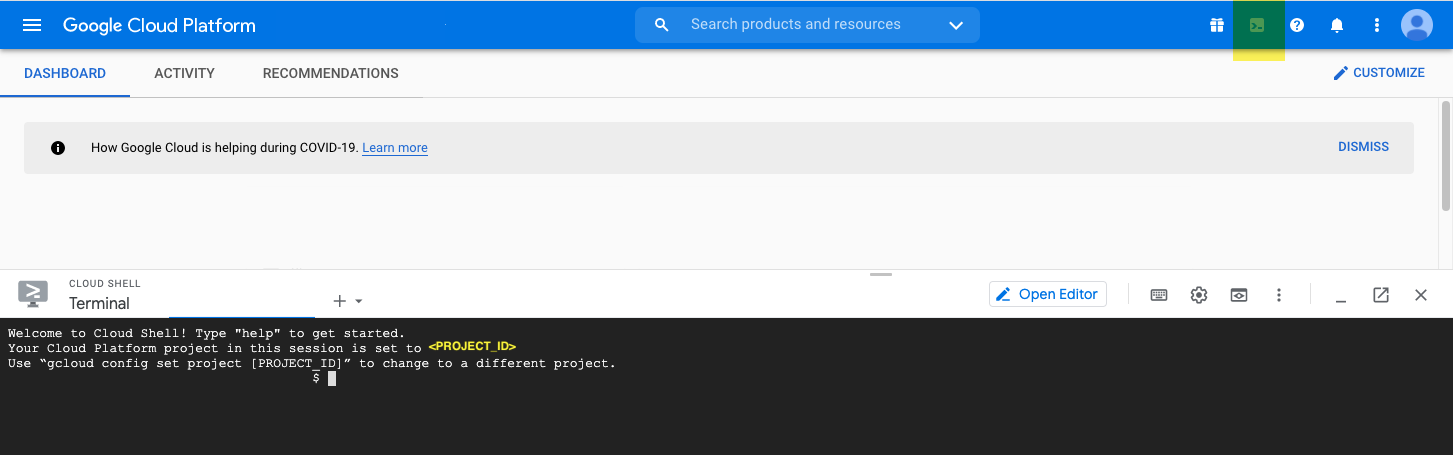The image size is (1453, 455).
Task: Open the Cloud Shell three-dot more menu
Action: click(1279, 295)
